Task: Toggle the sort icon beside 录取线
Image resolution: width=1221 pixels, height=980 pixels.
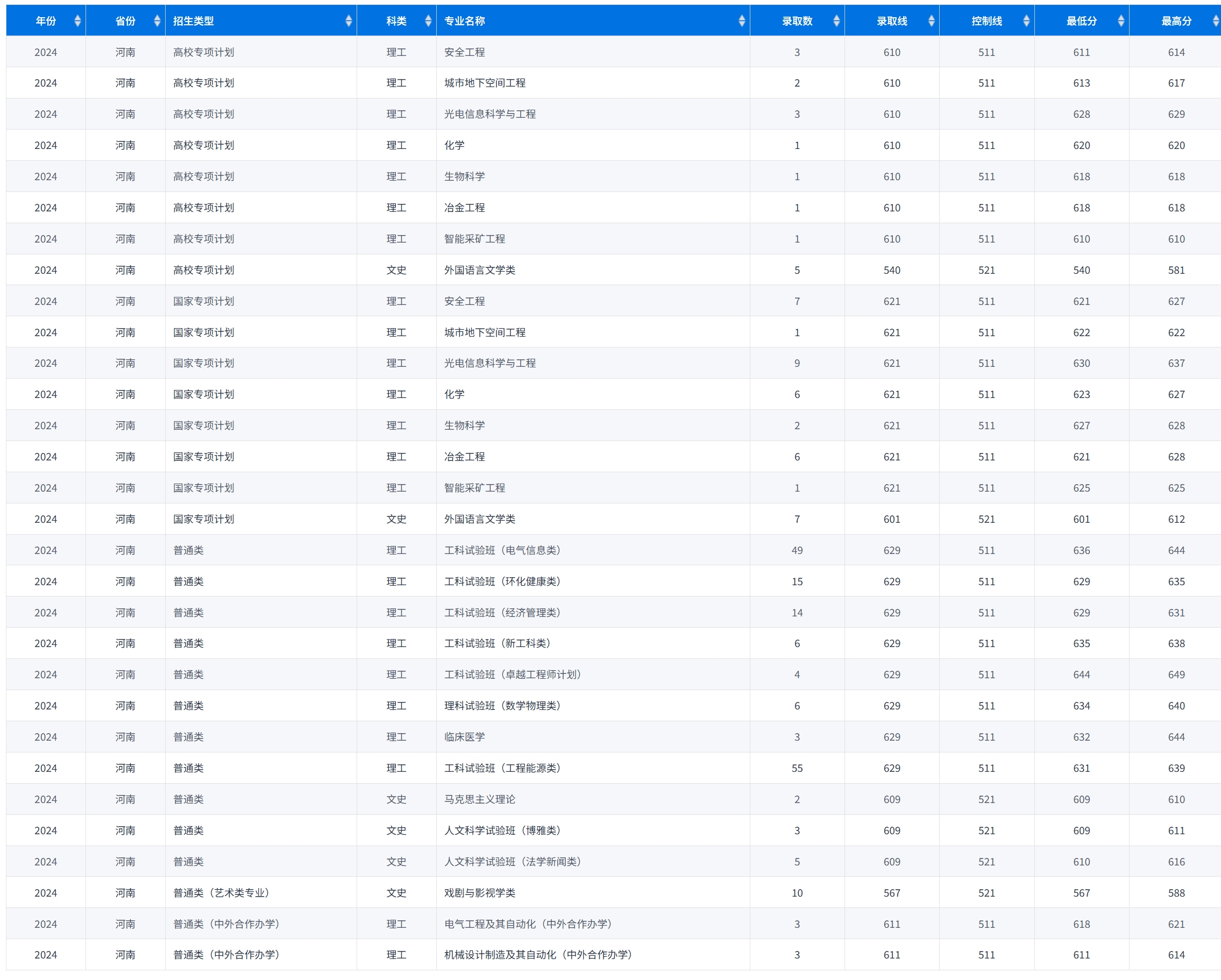Action: point(931,21)
